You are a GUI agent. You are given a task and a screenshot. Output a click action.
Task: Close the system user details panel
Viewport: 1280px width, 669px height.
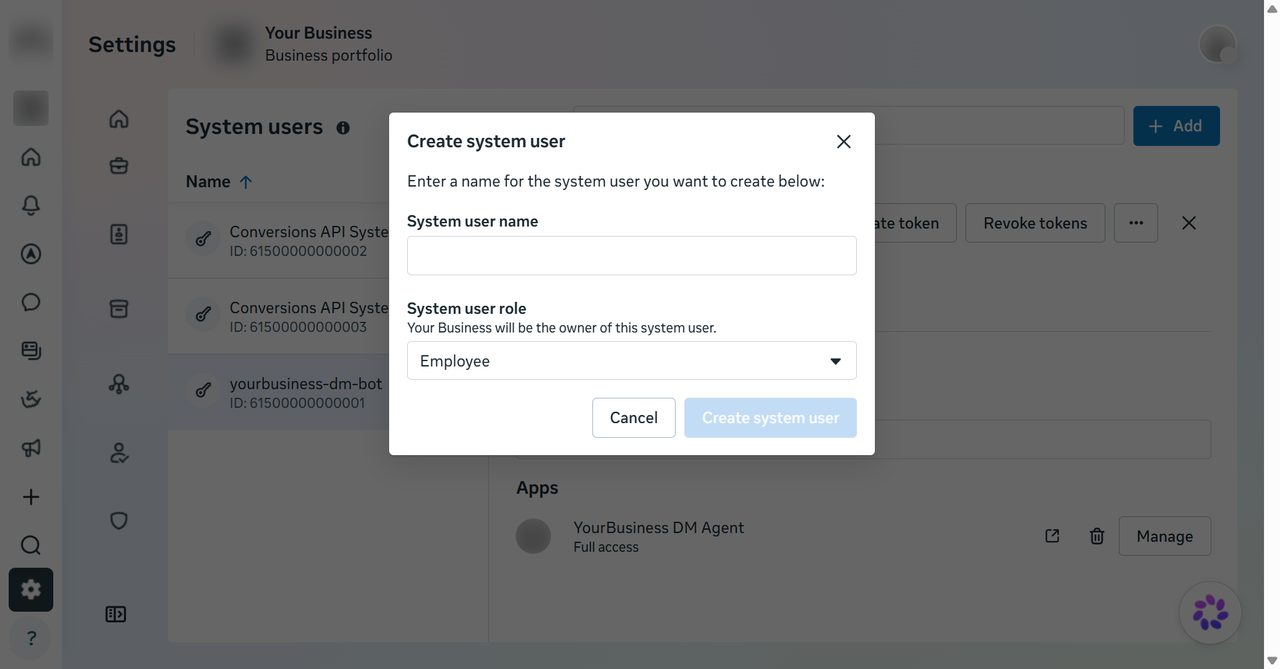tap(1189, 223)
